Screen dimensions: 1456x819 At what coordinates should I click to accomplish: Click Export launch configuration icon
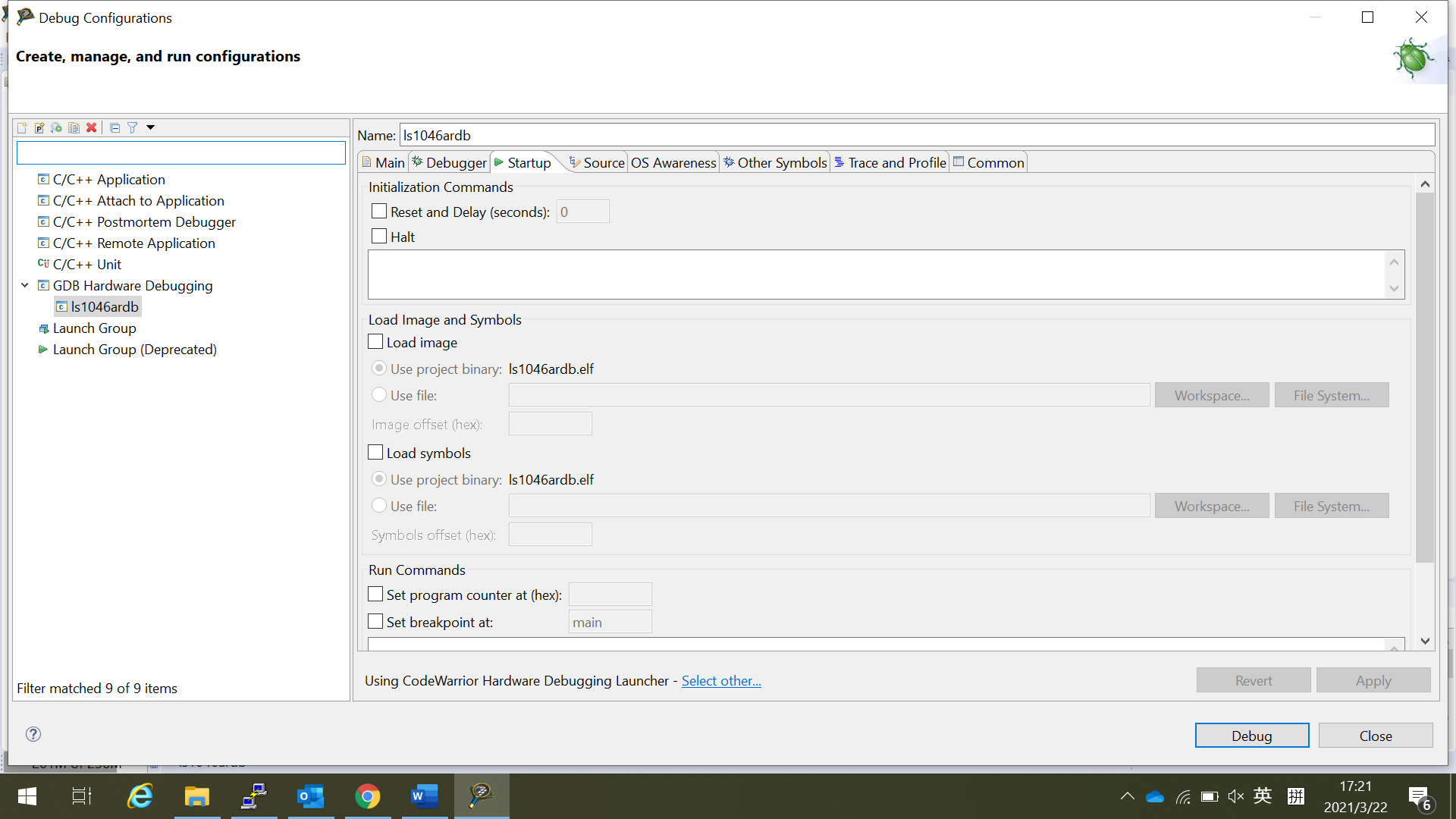(x=57, y=127)
